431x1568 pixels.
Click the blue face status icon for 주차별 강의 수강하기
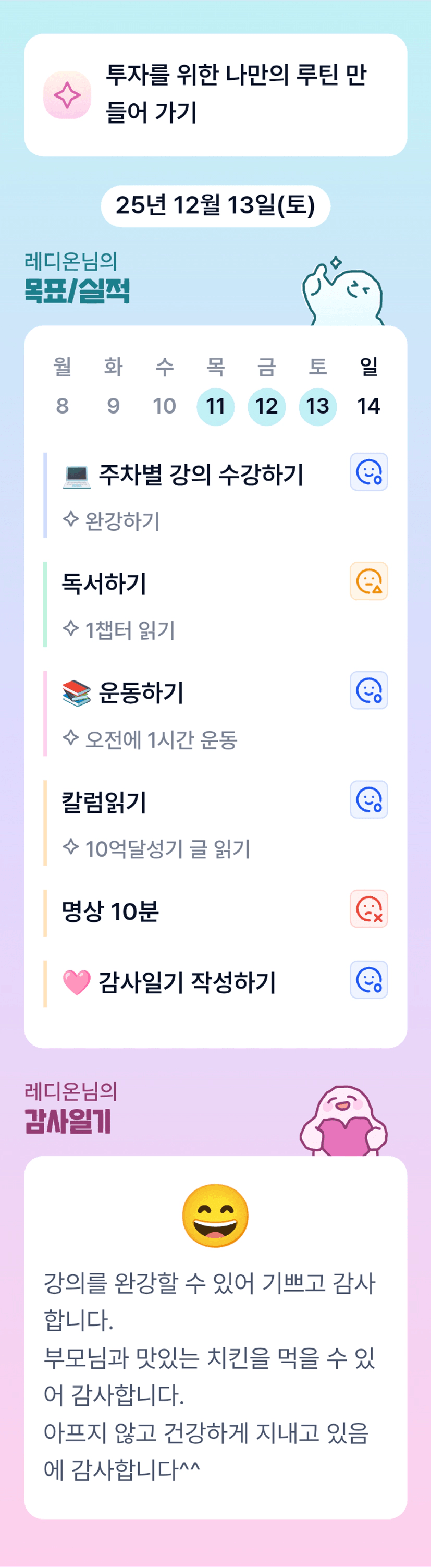click(x=368, y=472)
